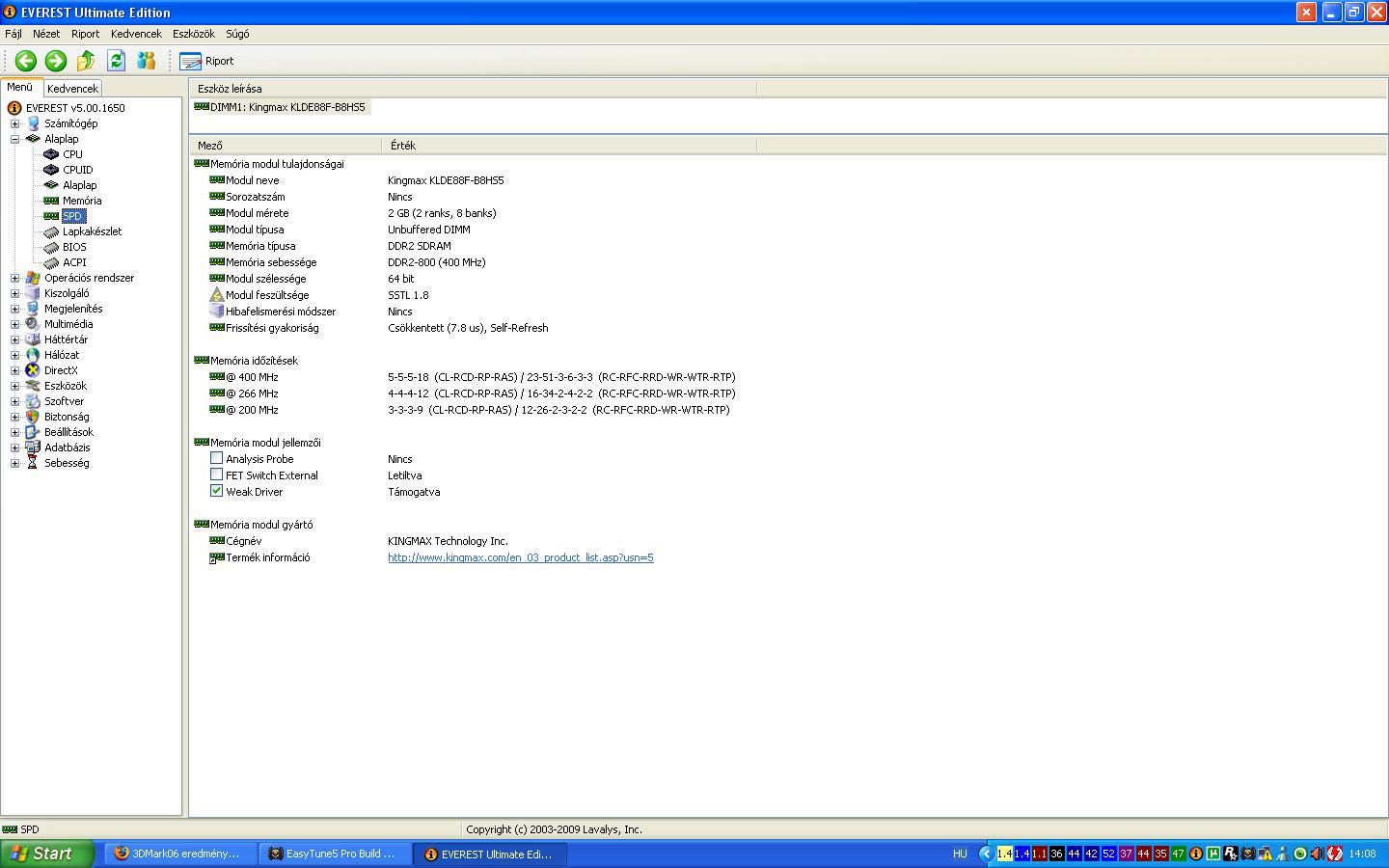Toggle the Analysis Probe checkbox

(x=217, y=458)
